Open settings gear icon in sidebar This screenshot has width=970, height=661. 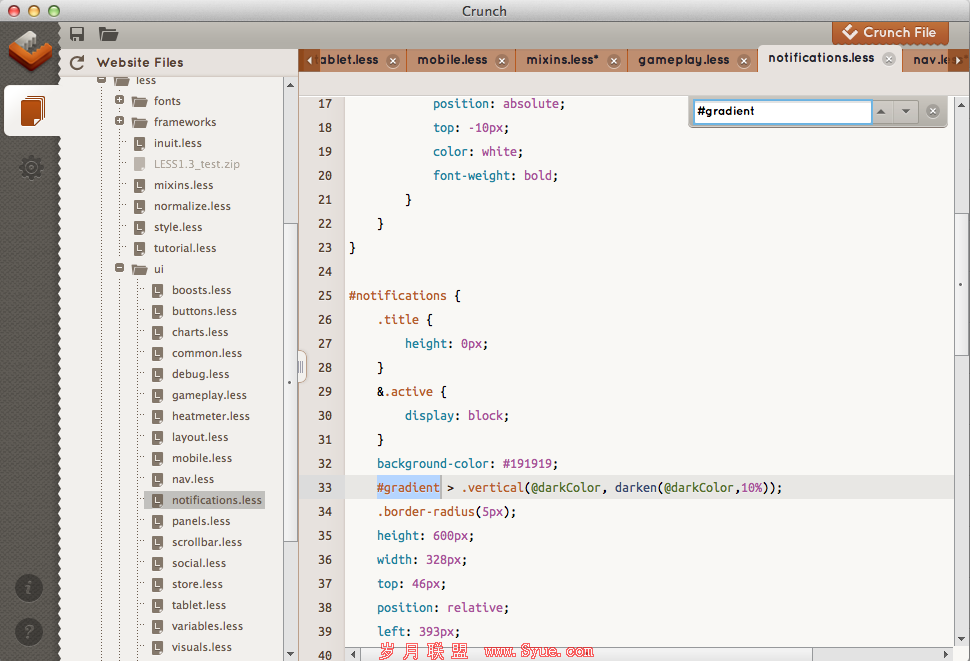[x=30, y=167]
